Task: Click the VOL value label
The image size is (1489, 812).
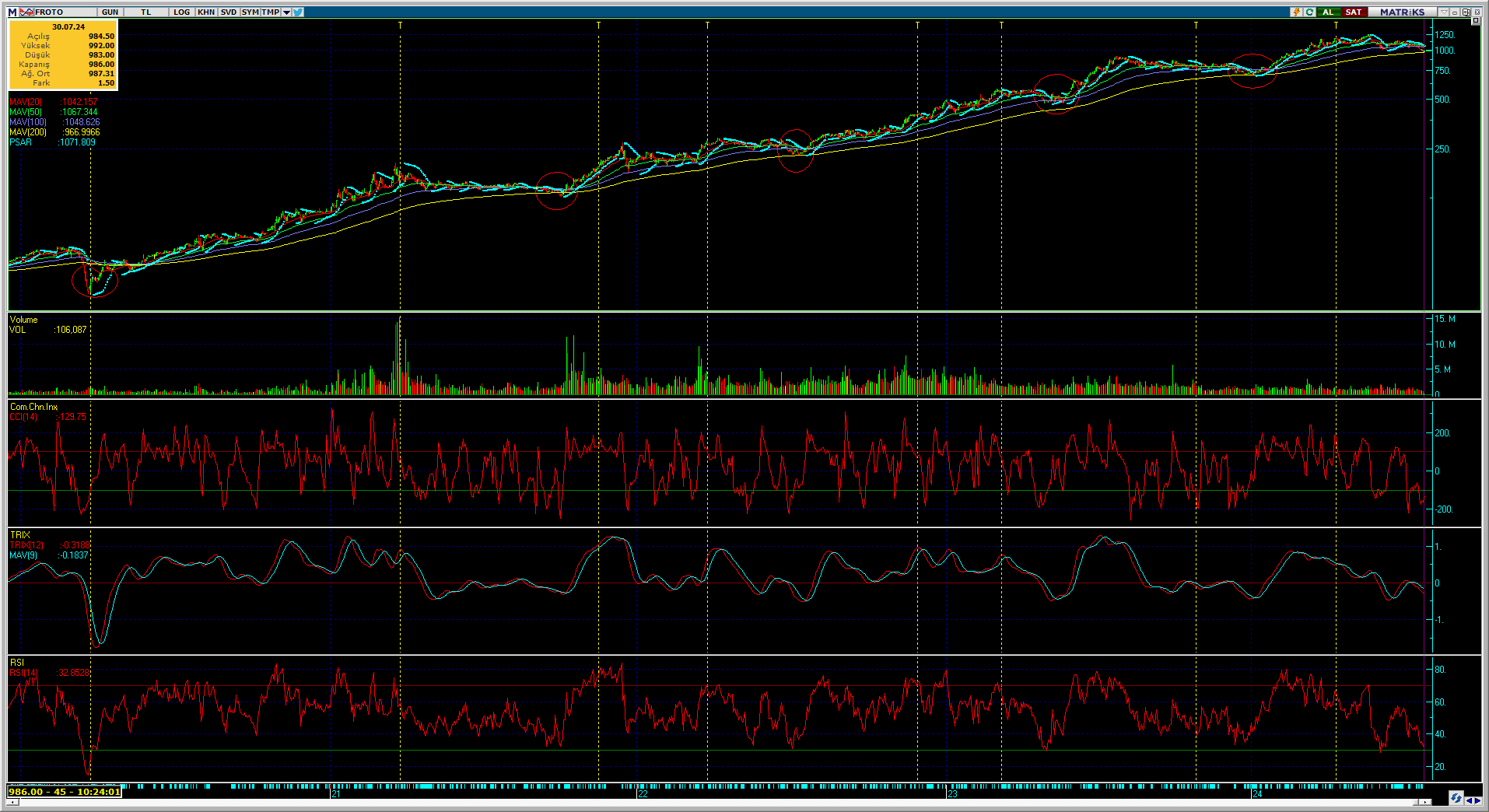Action: point(17,330)
